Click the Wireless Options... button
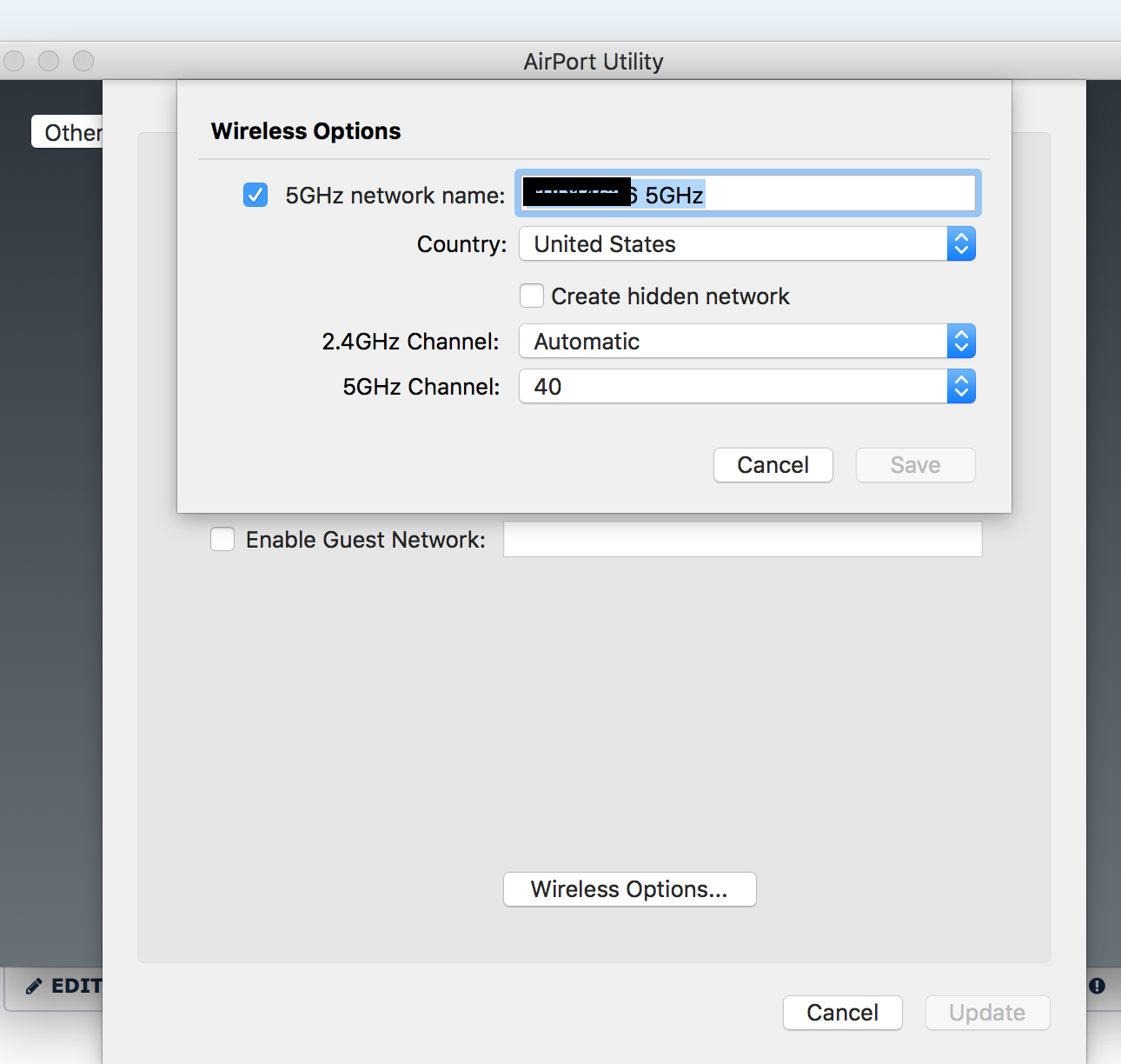 630,889
